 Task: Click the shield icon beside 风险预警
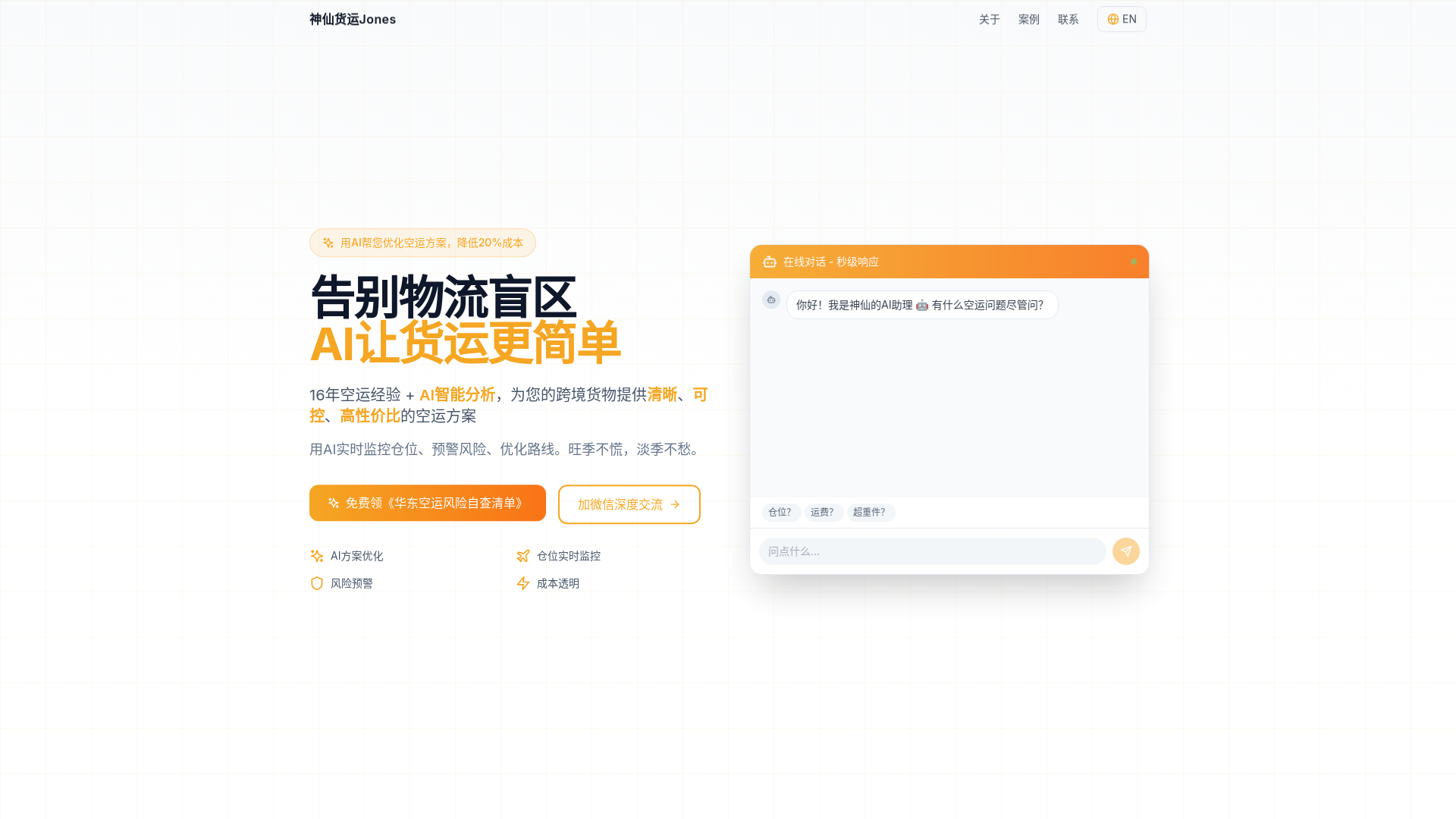pyautogui.click(x=317, y=583)
